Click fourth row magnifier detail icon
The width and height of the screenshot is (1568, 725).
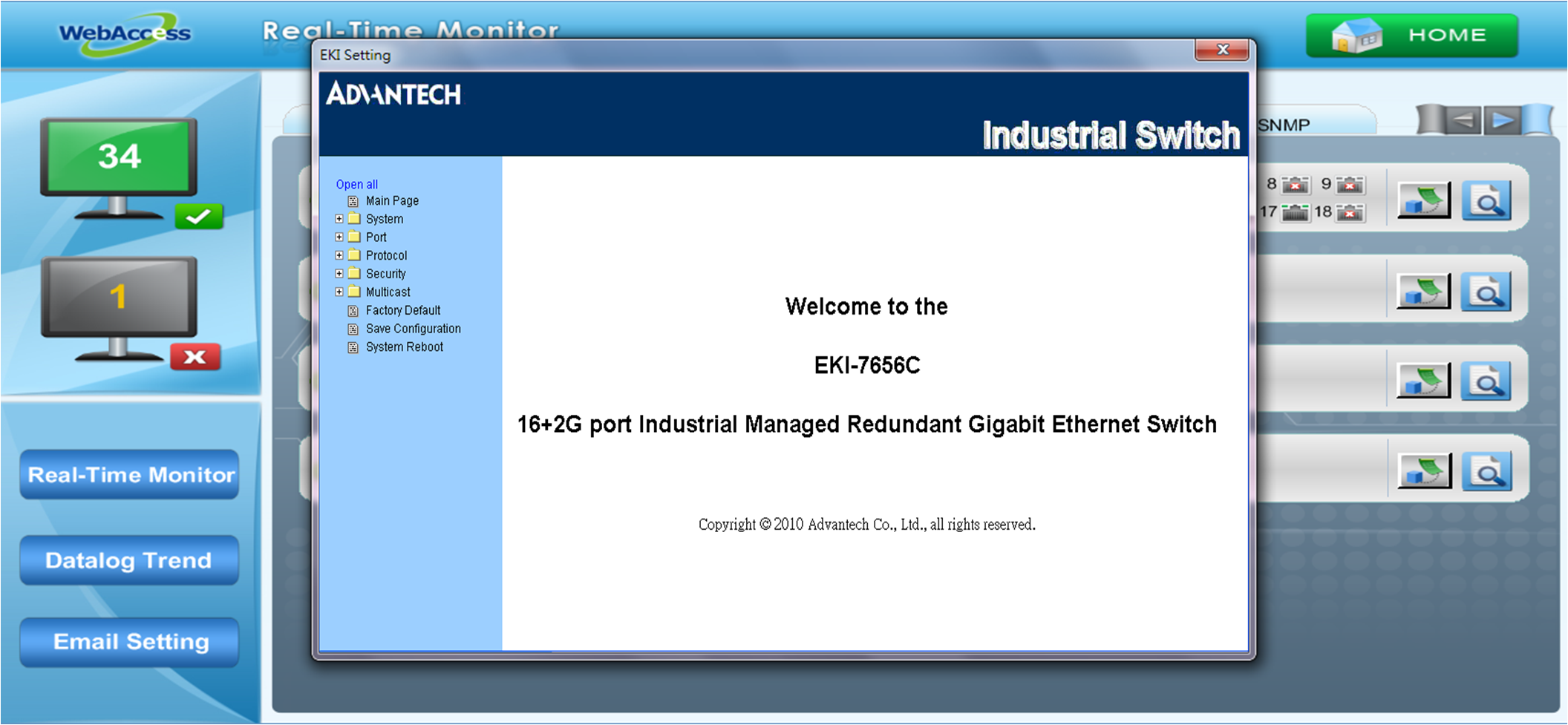pos(1487,471)
